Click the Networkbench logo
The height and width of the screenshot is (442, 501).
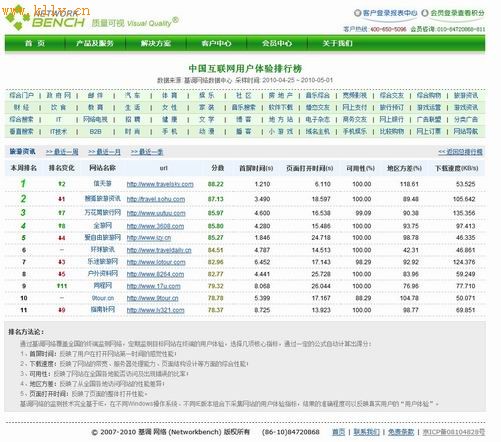pyautogui.click(x=45, y=18)
